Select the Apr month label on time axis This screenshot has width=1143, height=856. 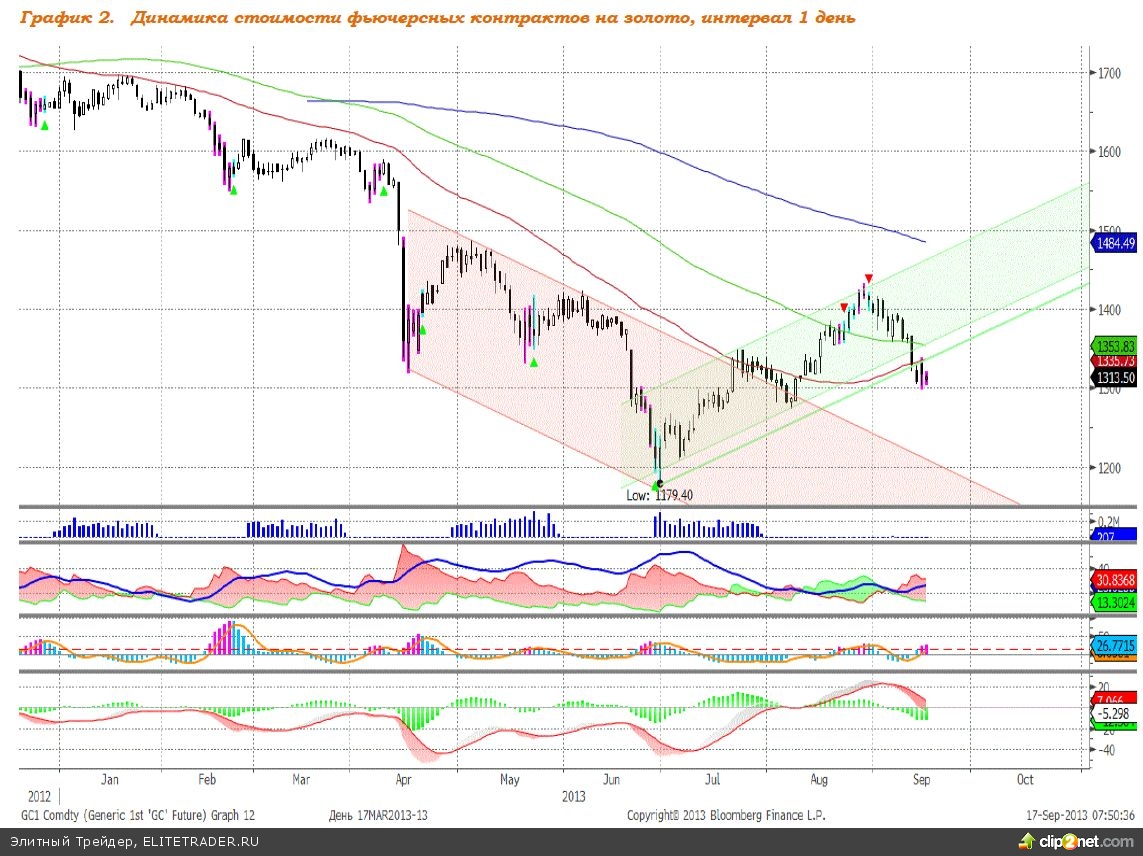point(403,779)
